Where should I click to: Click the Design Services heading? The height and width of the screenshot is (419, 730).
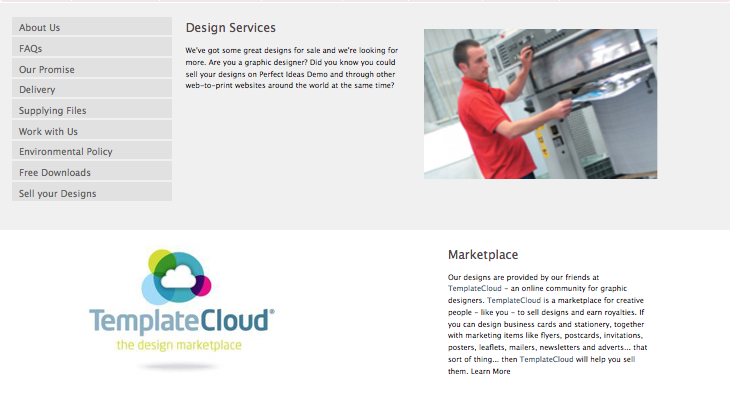click(230, 28)
